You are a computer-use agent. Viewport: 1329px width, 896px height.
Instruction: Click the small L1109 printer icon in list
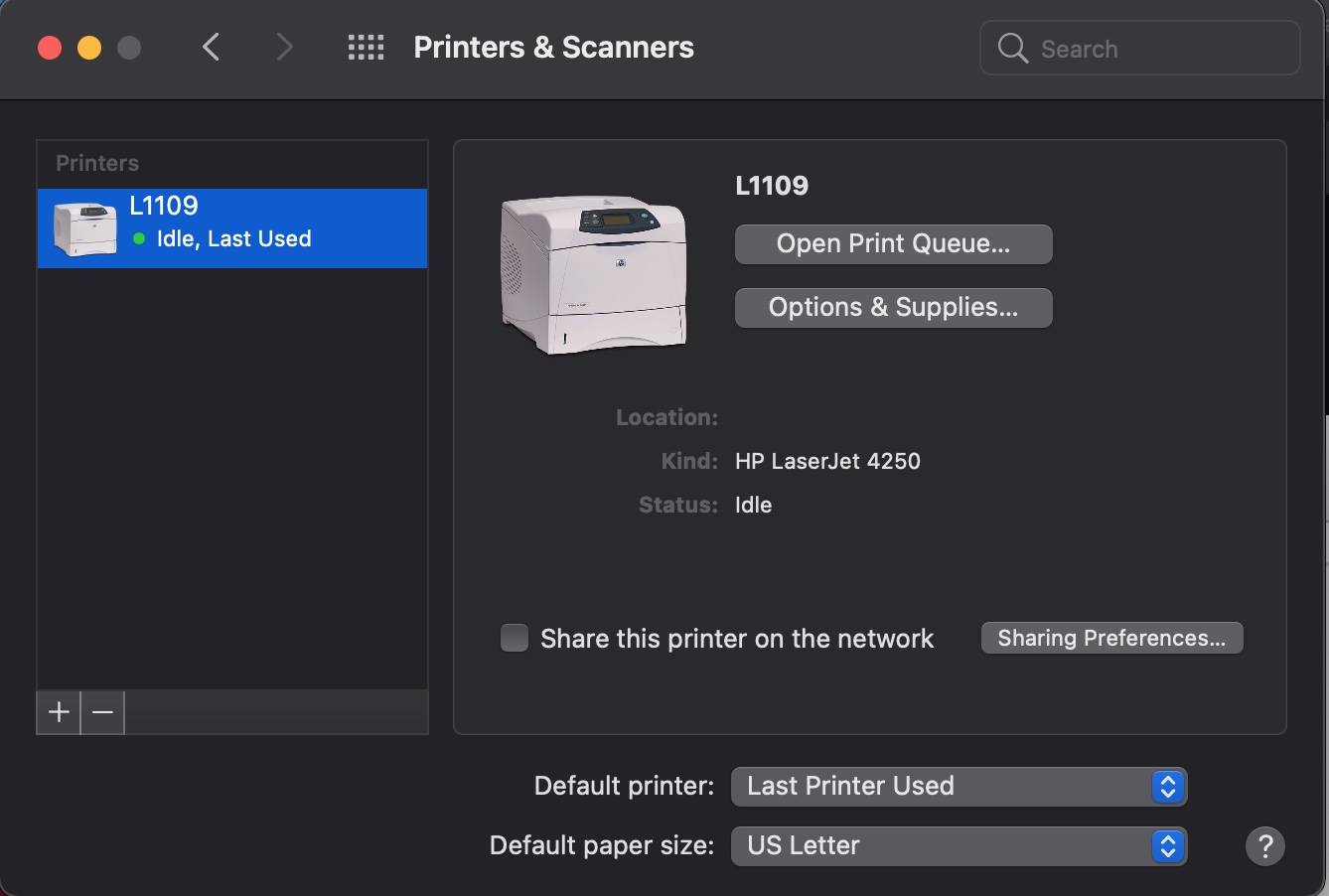(84, 228)
